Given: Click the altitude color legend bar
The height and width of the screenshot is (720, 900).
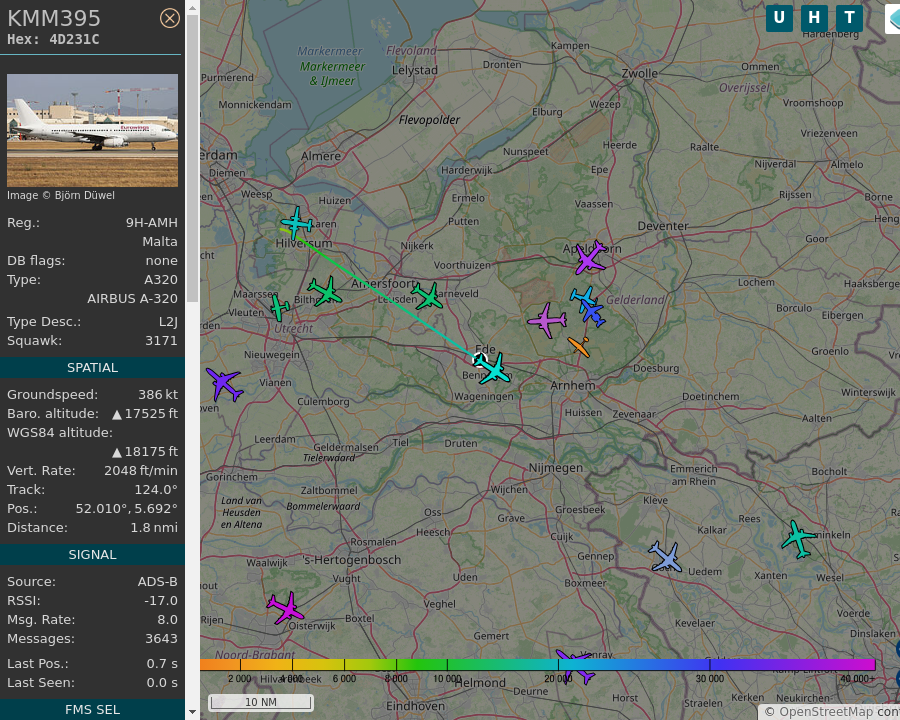Looking at the screenshot, I should tap(537, 665).
